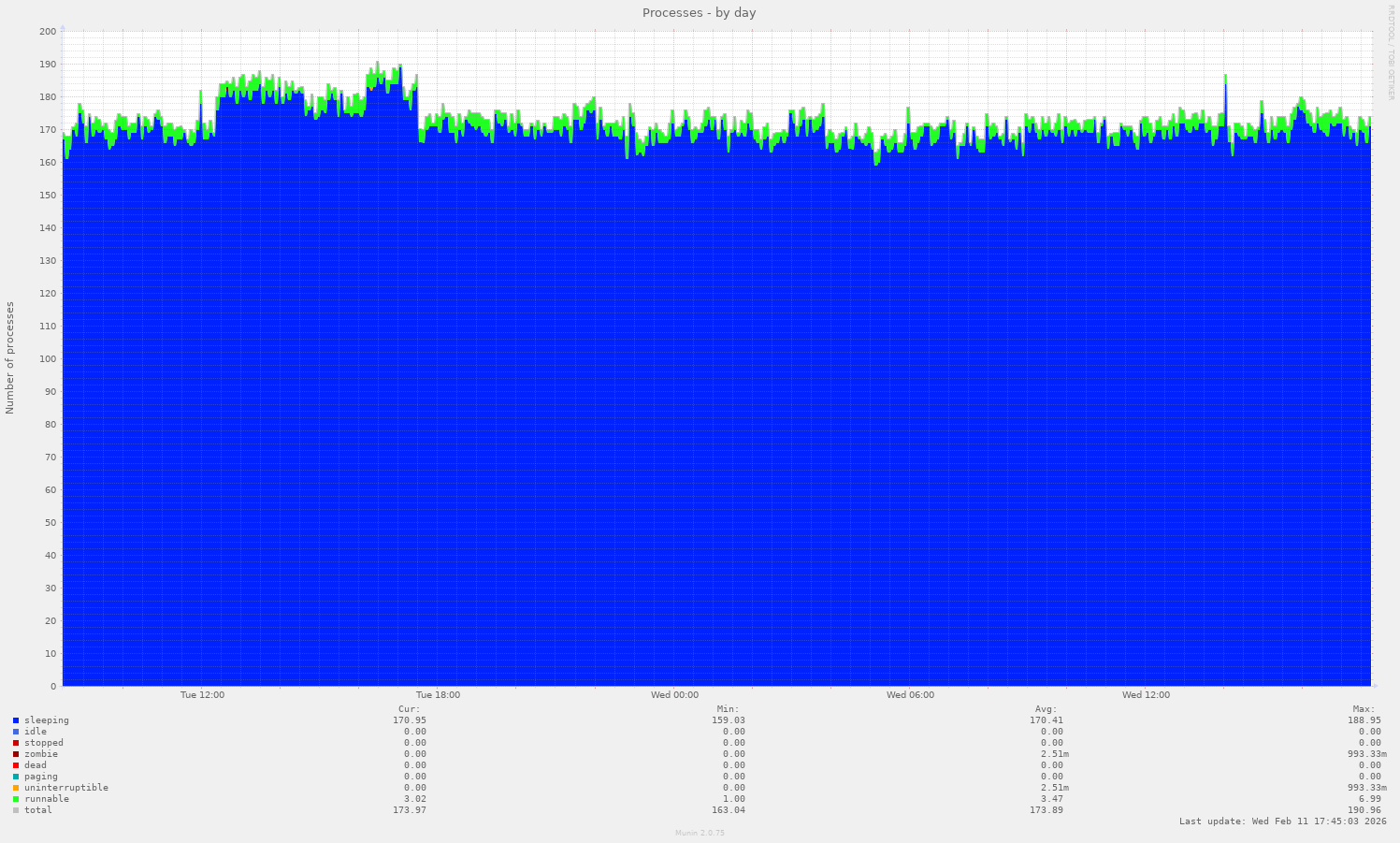Click the gray total legend swatch
1400x843 pixels.
tap(16, 810)
